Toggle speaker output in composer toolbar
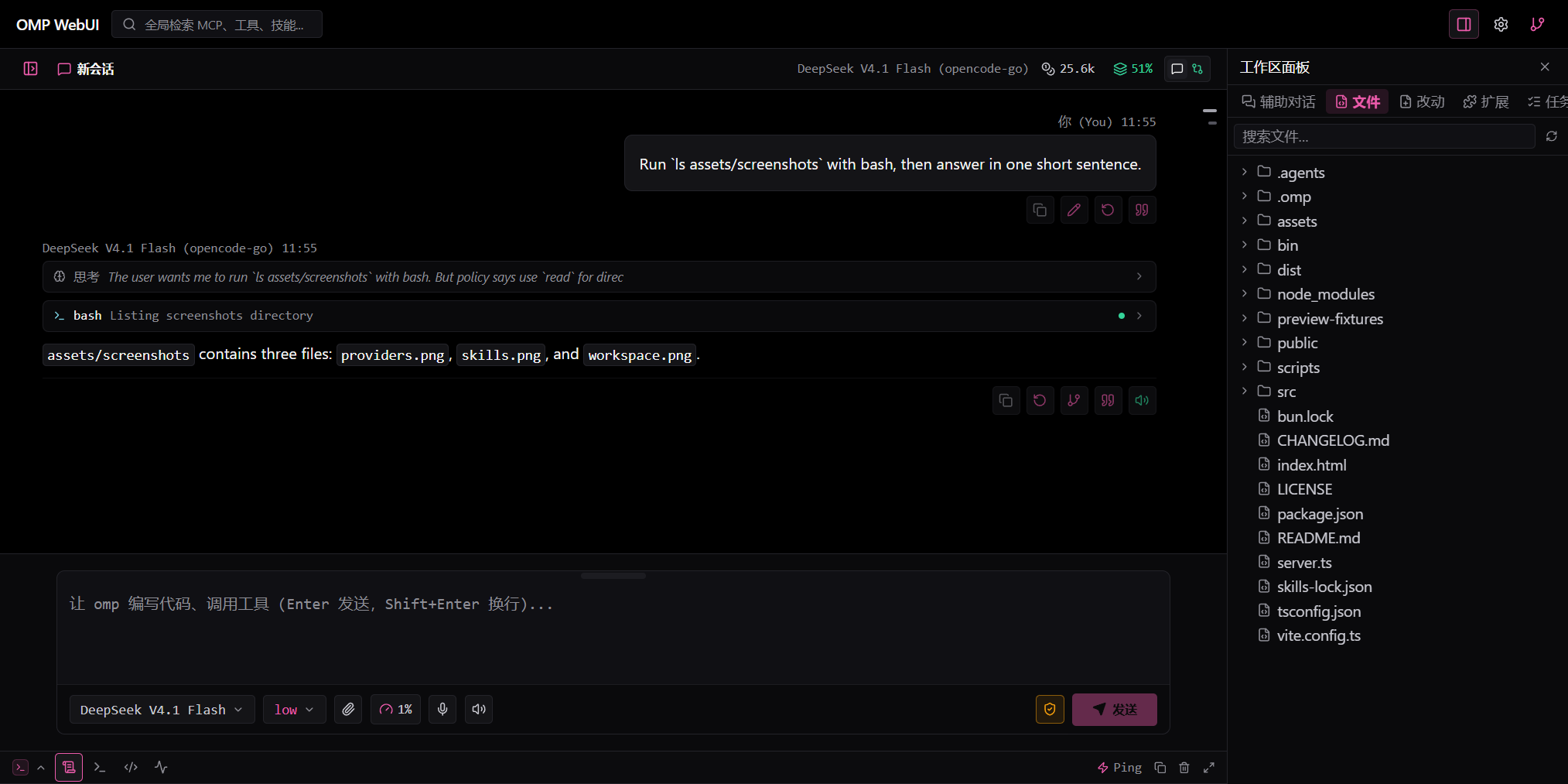The image size is (1568, 784). tap(479, 709)
